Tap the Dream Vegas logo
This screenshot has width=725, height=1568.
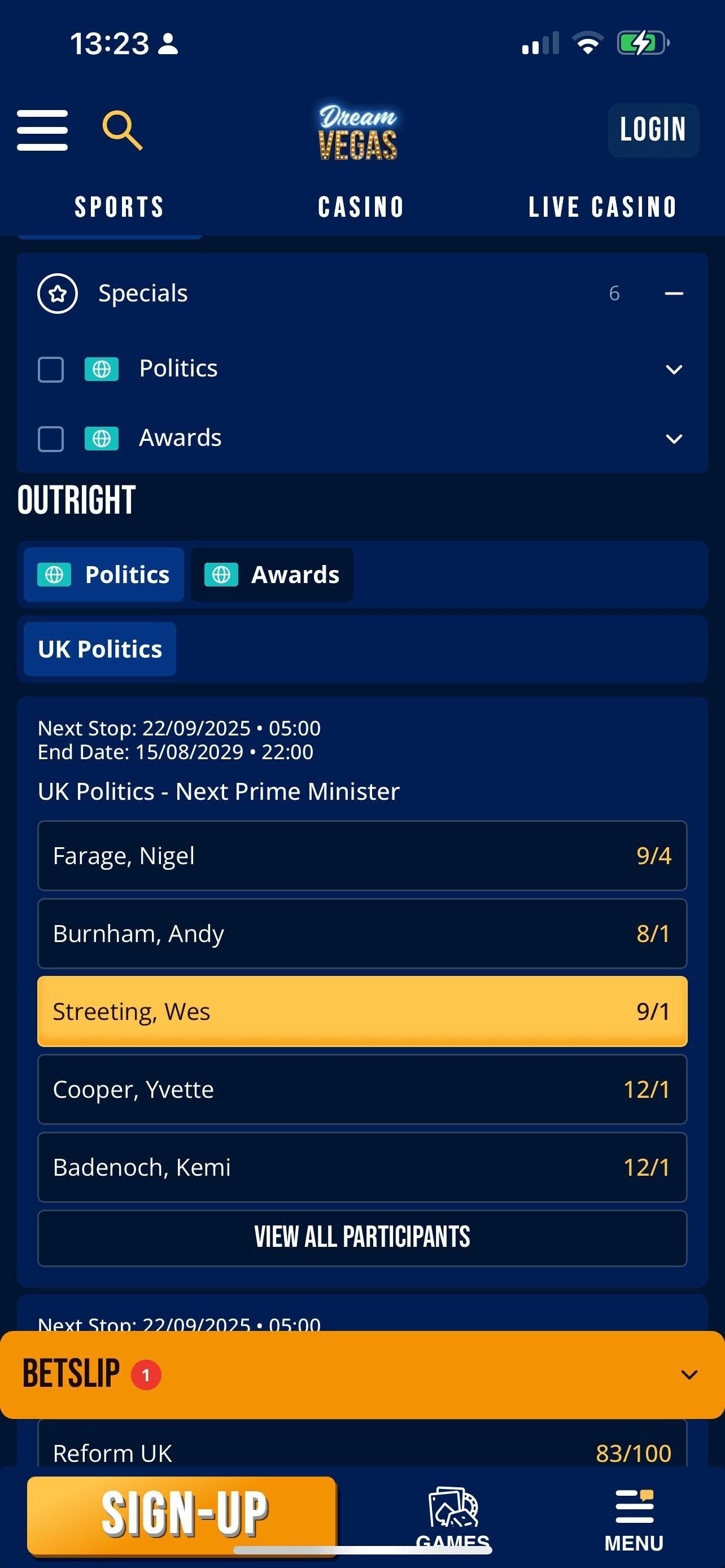(x=358, y=132)
